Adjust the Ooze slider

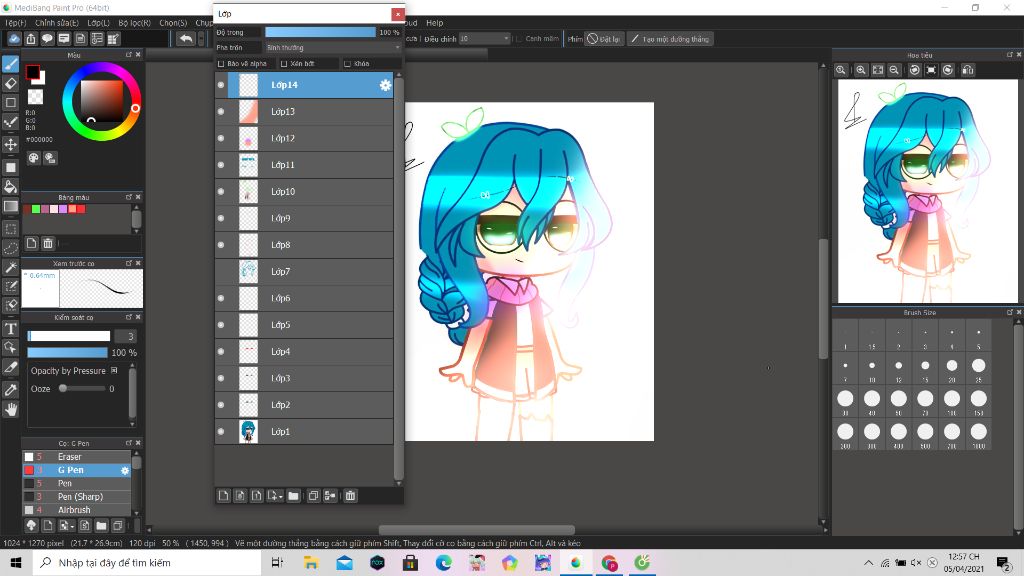click(x=82, y=389)
